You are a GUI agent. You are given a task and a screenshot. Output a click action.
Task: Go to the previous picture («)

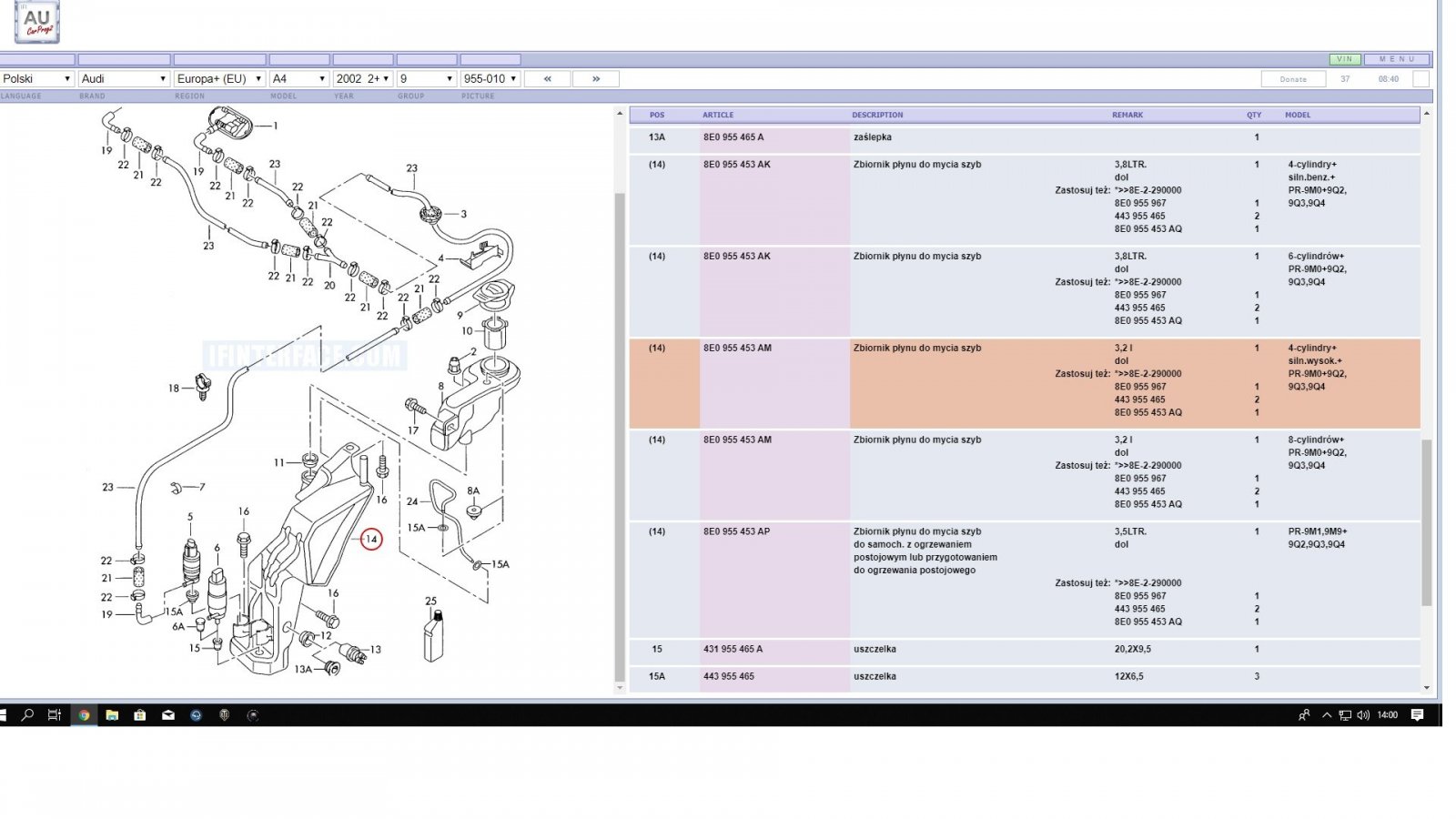[x=548, y=79]
